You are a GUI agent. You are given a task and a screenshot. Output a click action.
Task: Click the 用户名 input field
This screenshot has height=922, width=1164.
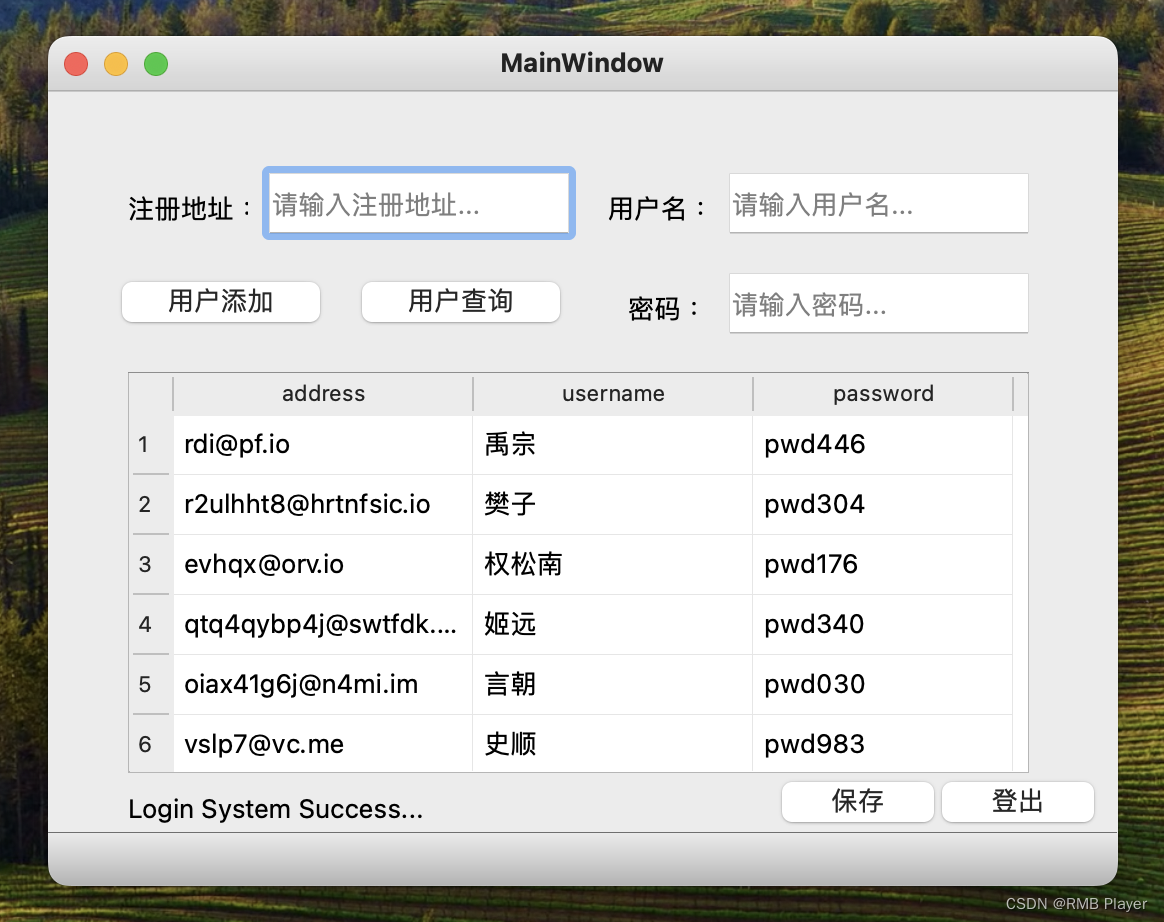point(878,203)
